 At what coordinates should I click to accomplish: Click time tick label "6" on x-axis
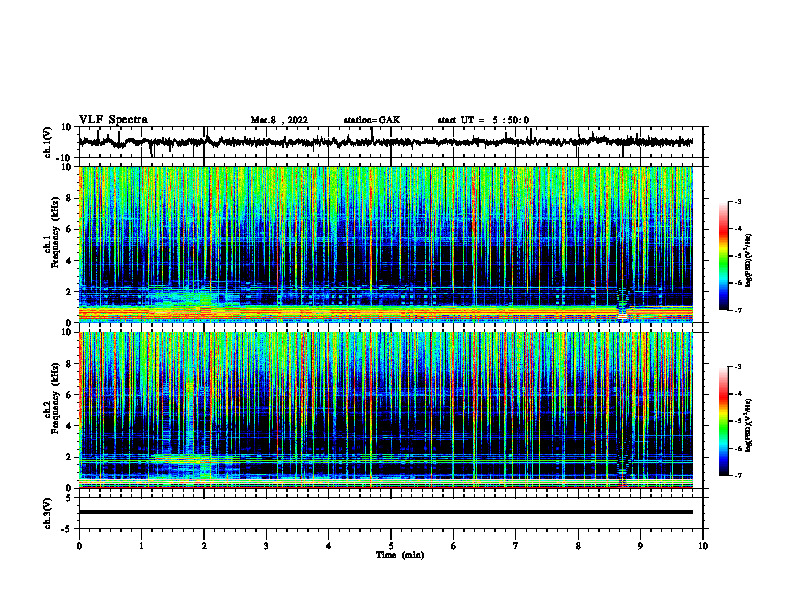click(x=454, y=546)
